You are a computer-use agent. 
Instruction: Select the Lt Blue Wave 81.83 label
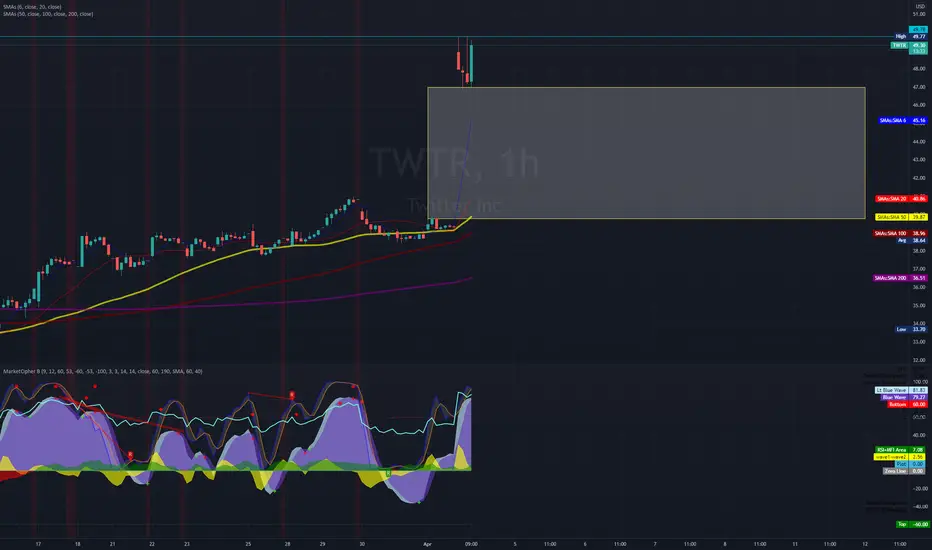pyautogui.click(x=901, y=390)
